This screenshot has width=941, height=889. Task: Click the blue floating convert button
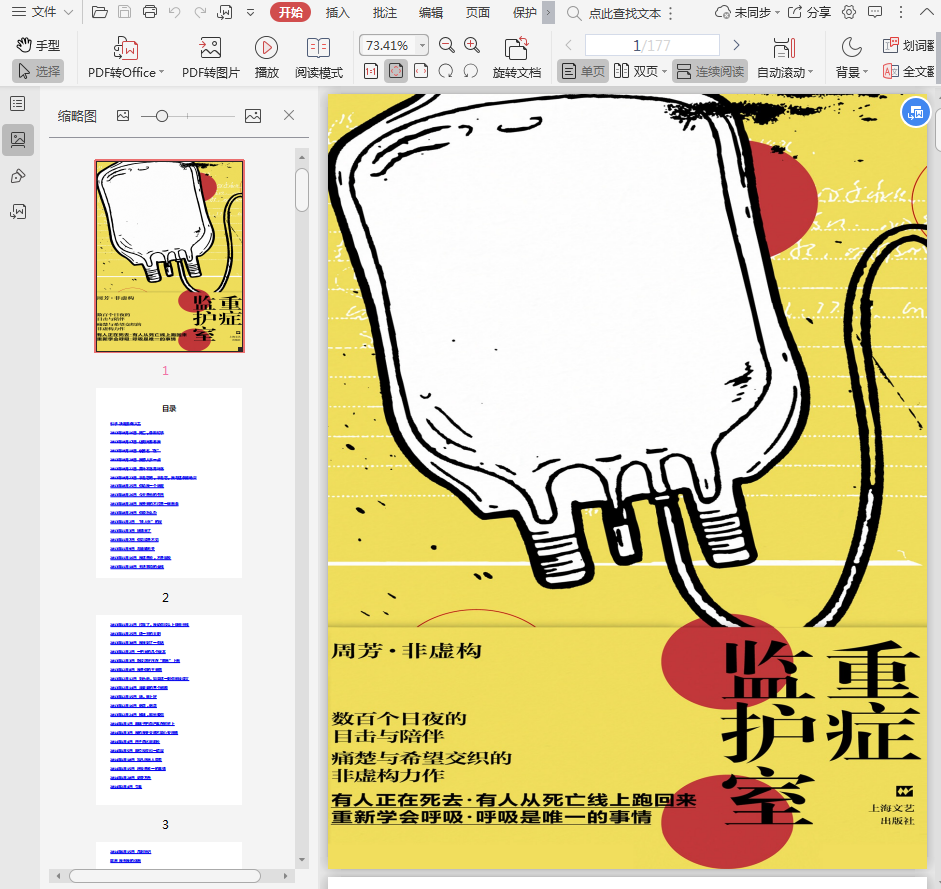click(915, 112)
